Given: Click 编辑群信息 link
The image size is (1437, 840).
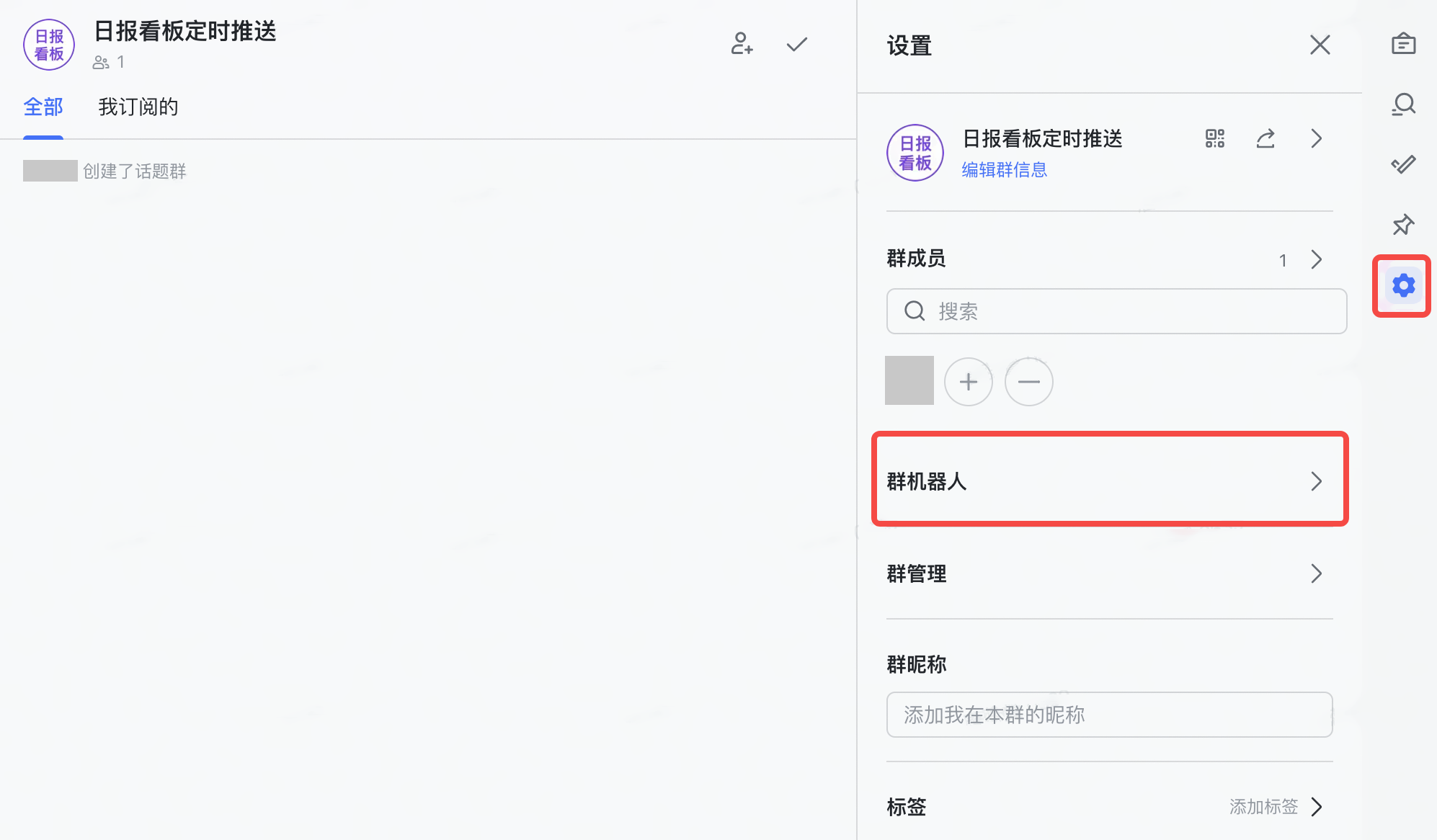Looking at the screenshot, I should pos(1004,169).
